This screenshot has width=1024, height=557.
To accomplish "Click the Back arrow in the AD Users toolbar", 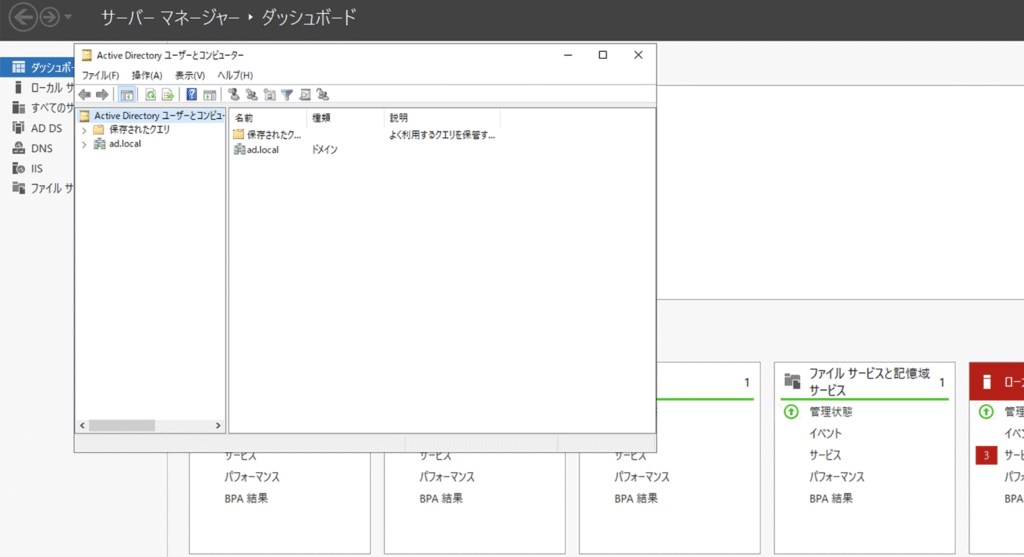I will 85,95.
